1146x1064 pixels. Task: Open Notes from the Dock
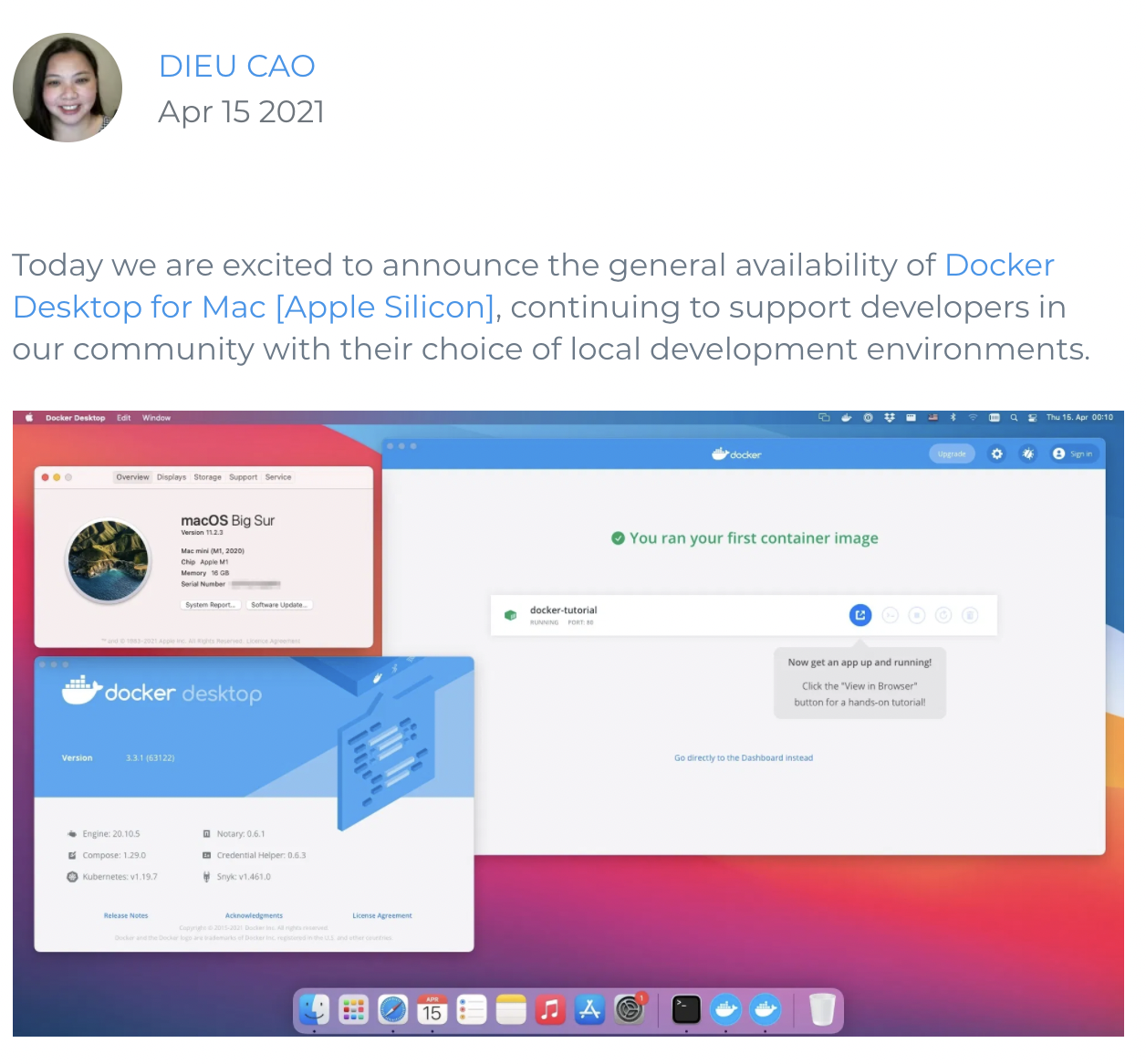point(511,1009)
